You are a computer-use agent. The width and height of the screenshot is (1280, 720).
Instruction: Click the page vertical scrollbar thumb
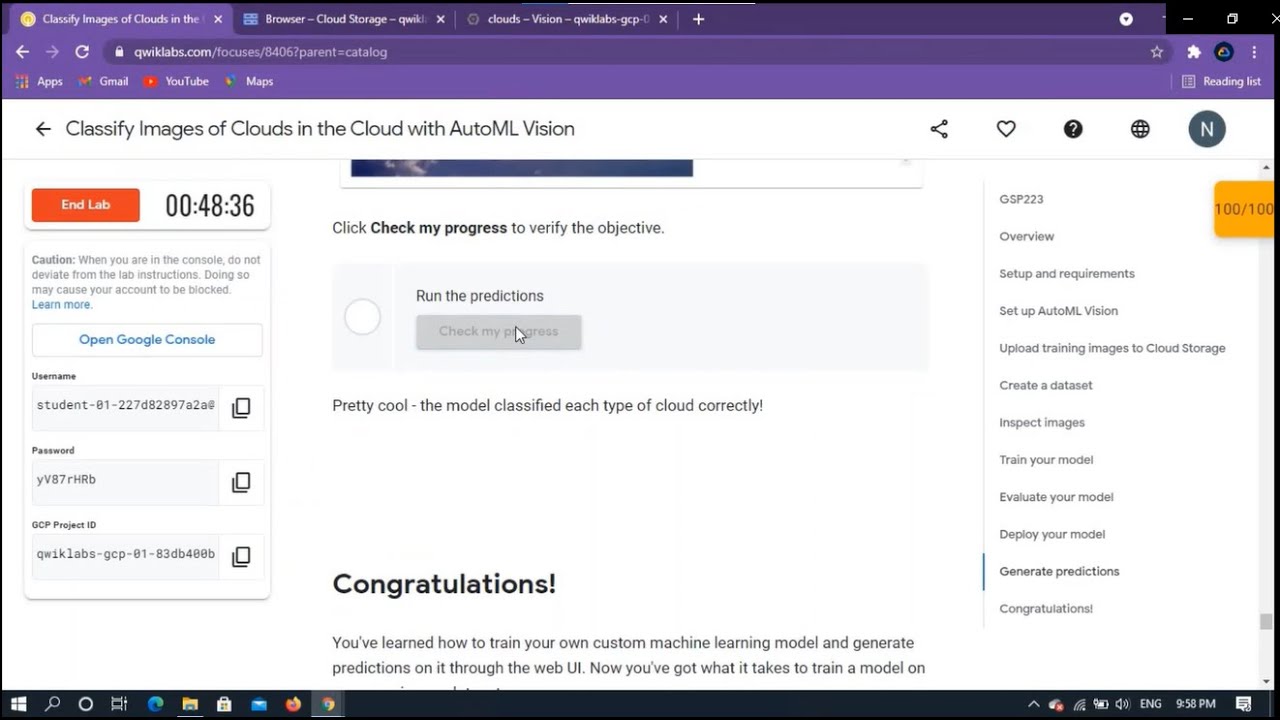point(1266,622)
